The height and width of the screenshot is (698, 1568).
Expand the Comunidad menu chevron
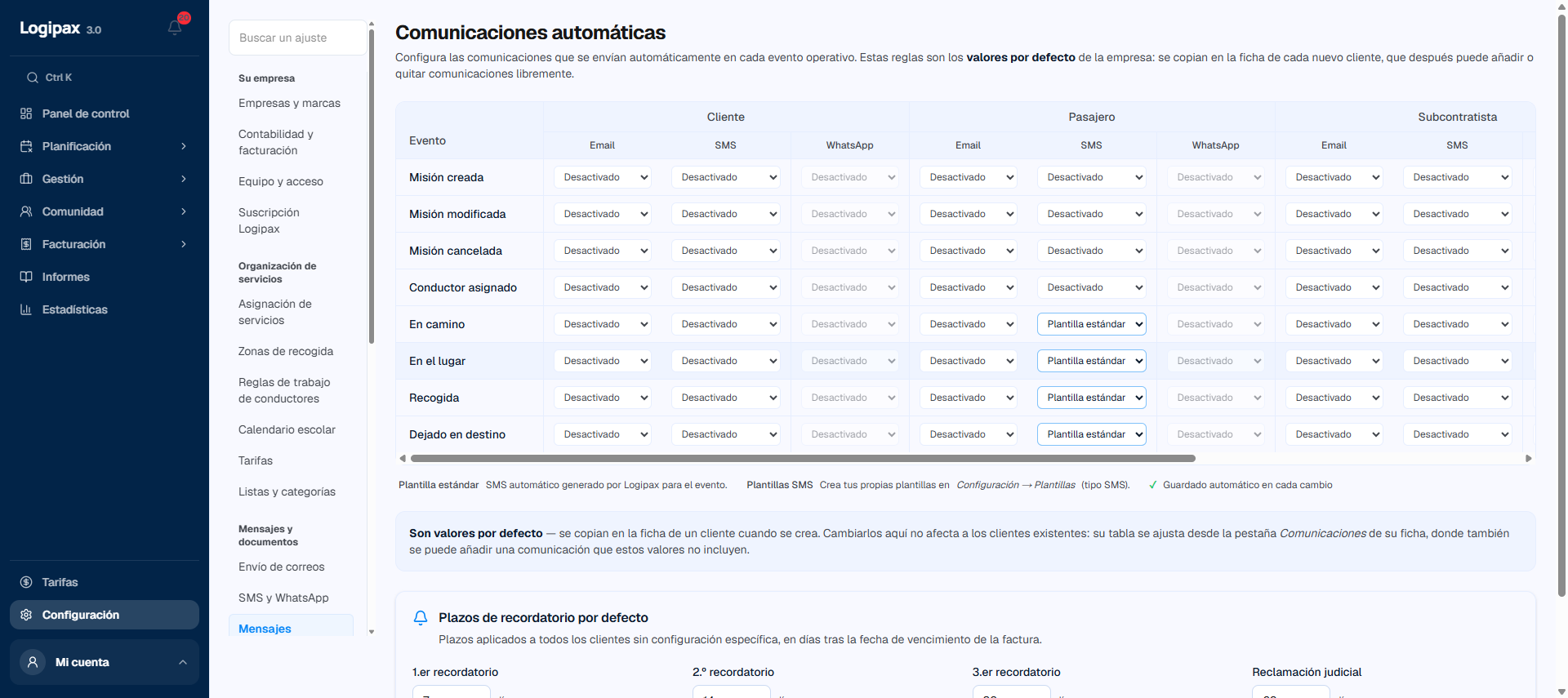(184, 211)
